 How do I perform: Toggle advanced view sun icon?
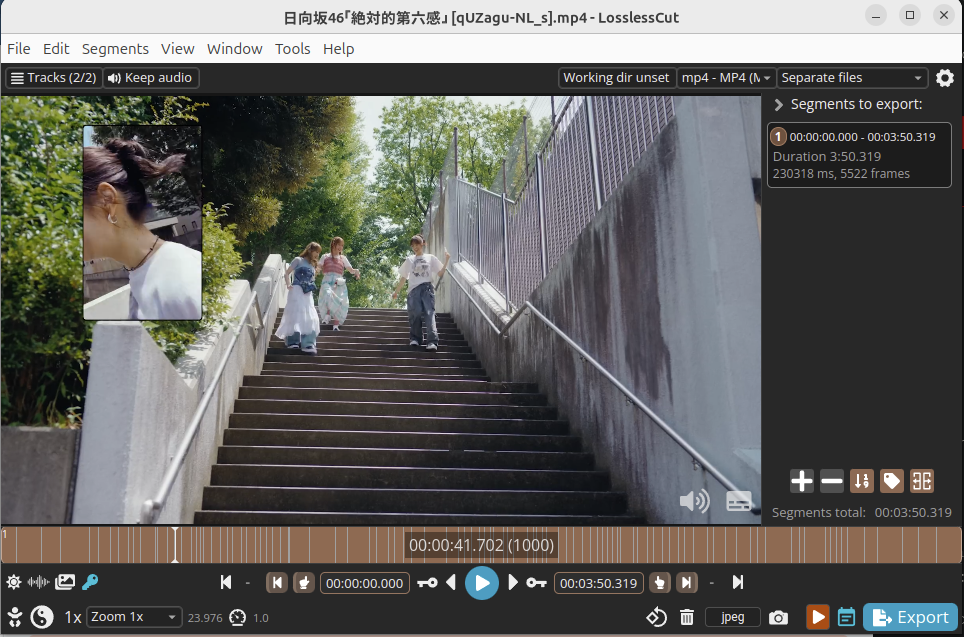coord(14,582)
